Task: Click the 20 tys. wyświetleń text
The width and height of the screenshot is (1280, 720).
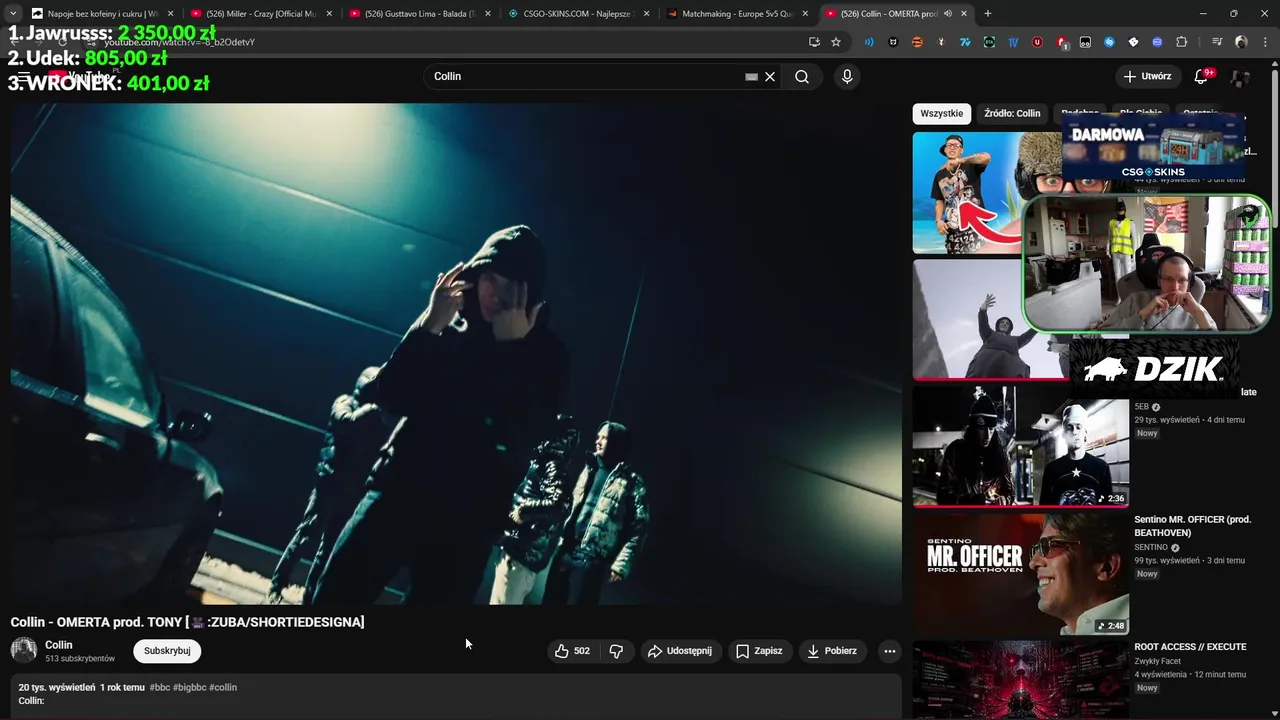Action: 57,687
